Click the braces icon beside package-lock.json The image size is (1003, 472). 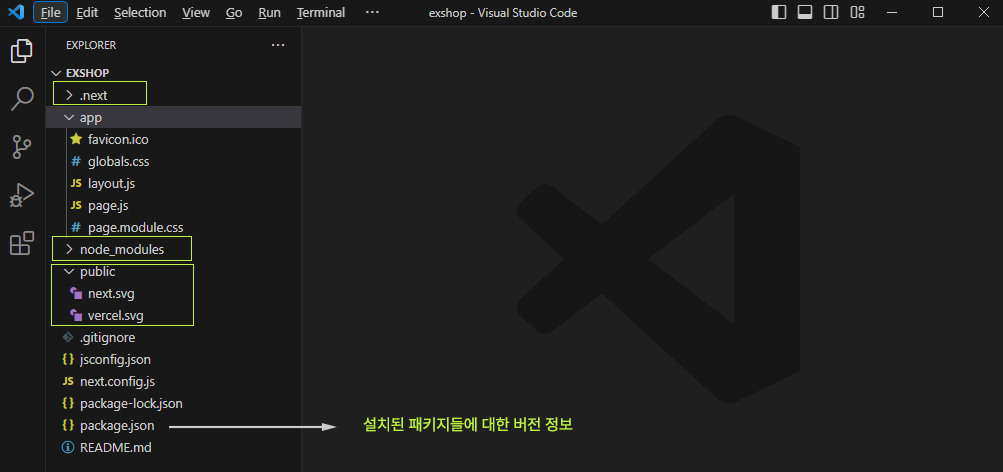click(67, 404)
